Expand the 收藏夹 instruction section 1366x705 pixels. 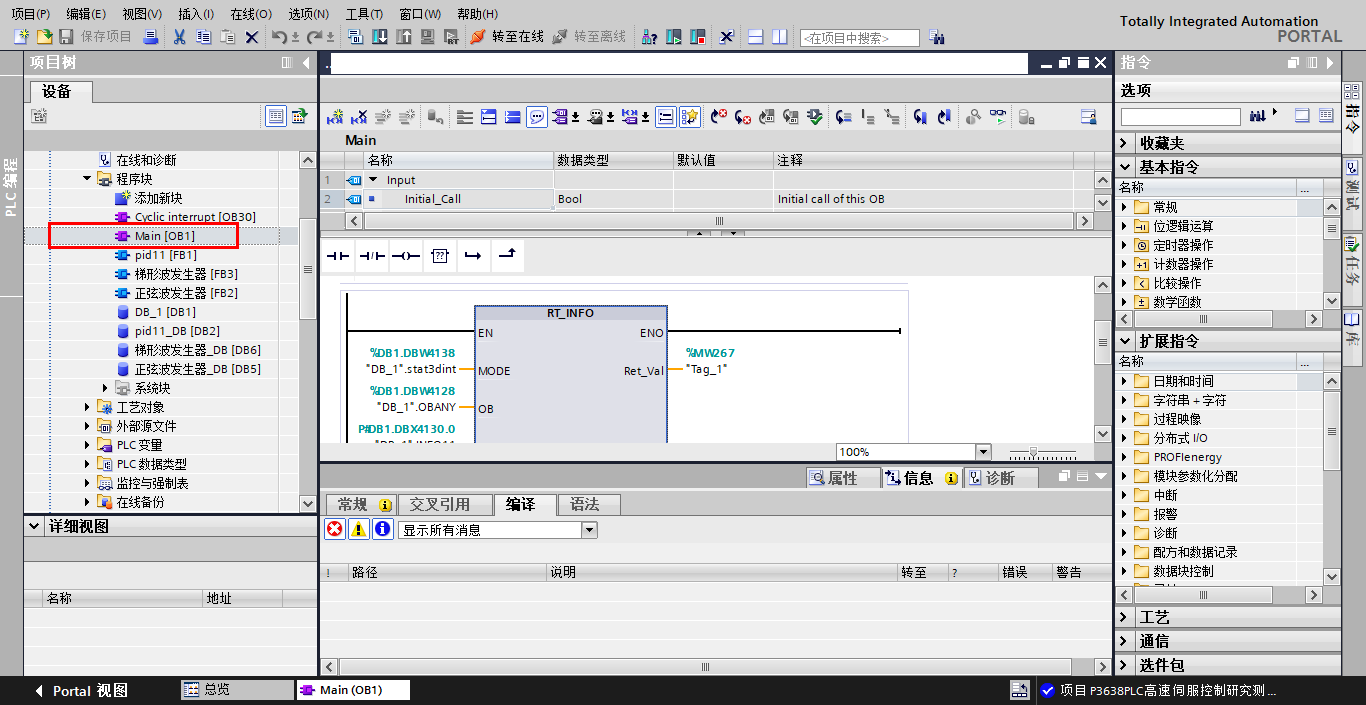point(1125,143)
